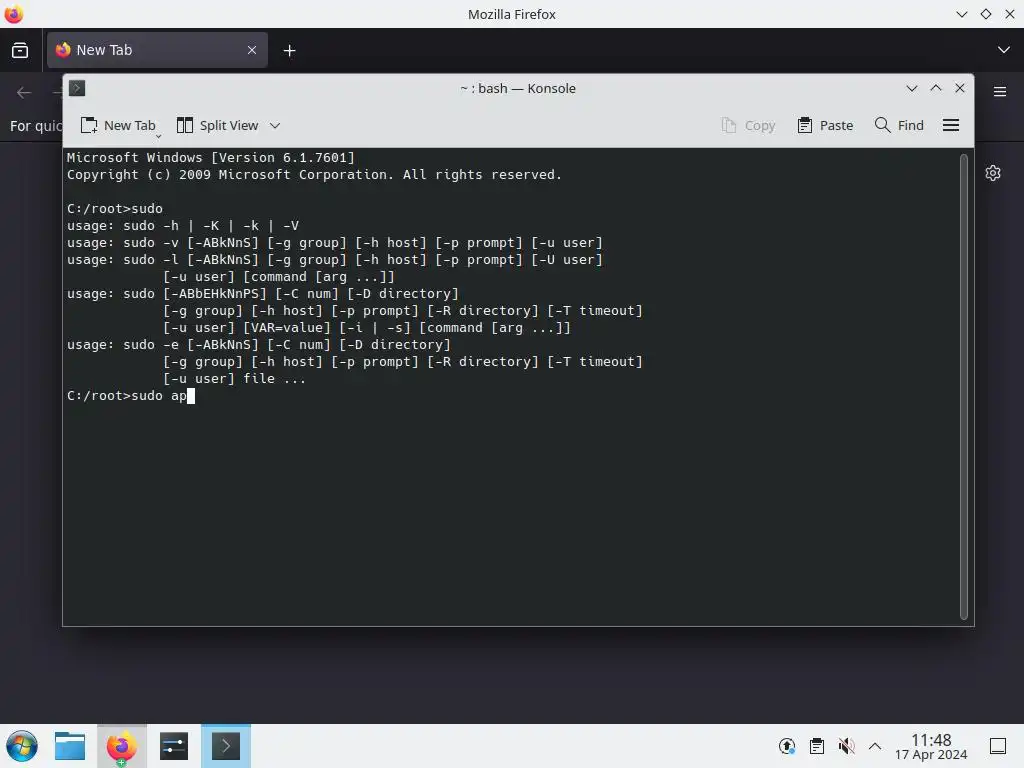The width and height of the screenshot is (1024, 768).
Task: Open the file manager from taskbar
Action: 70,746
